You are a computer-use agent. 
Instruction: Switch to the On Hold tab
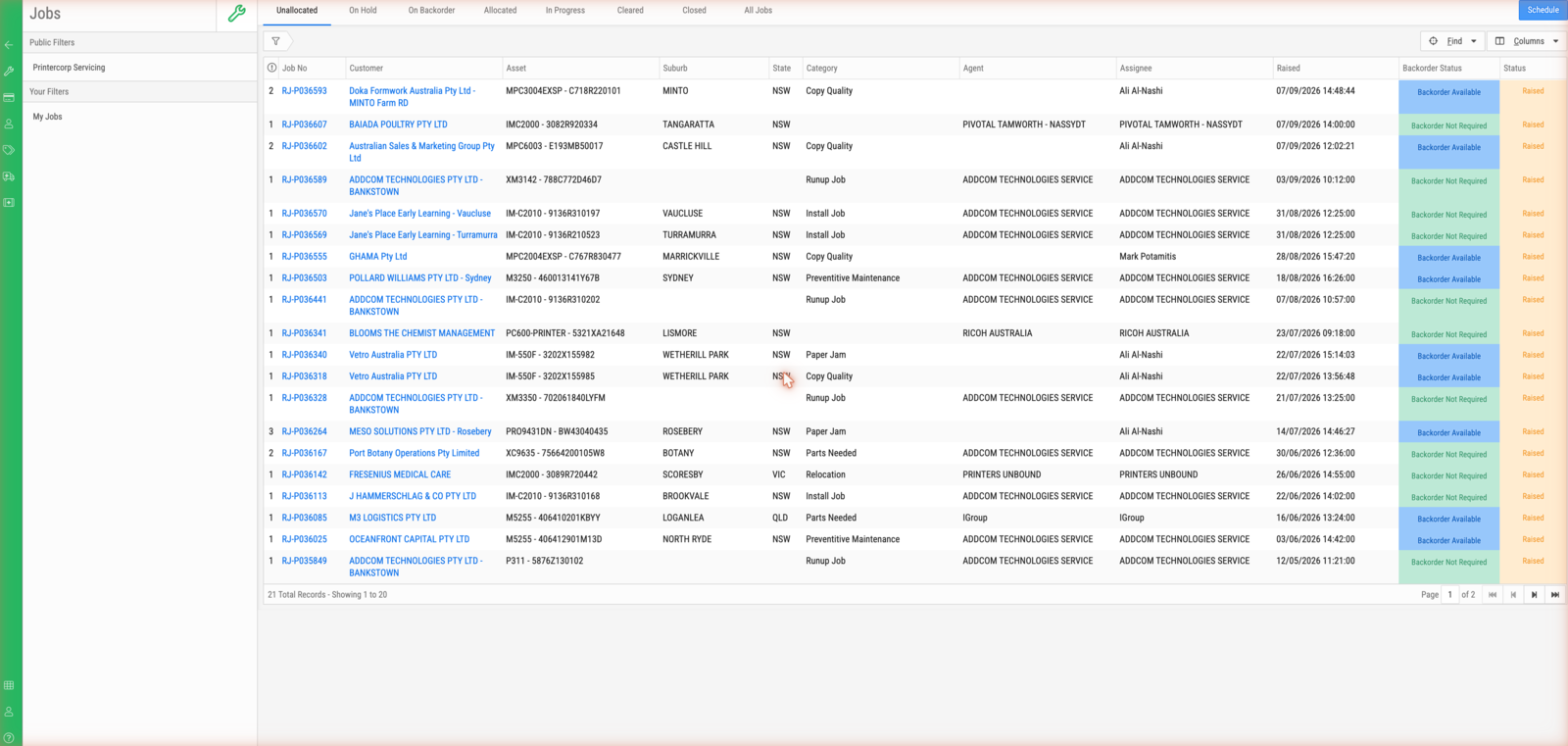pyautogui.click(x=363, y=11)
